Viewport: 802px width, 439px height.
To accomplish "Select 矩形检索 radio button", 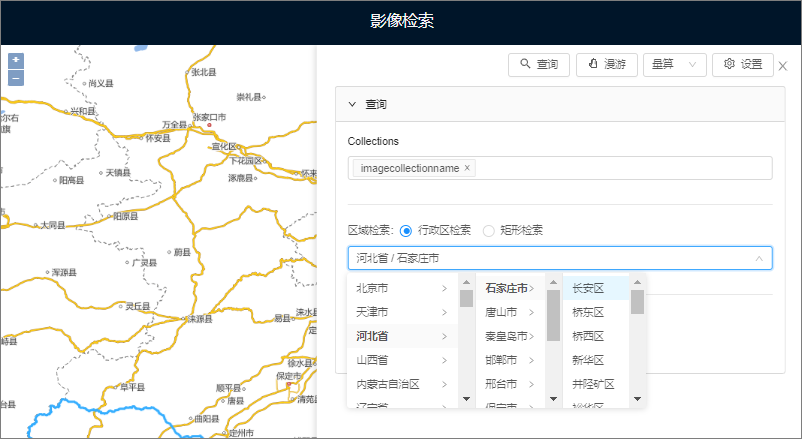I will 489,231.
